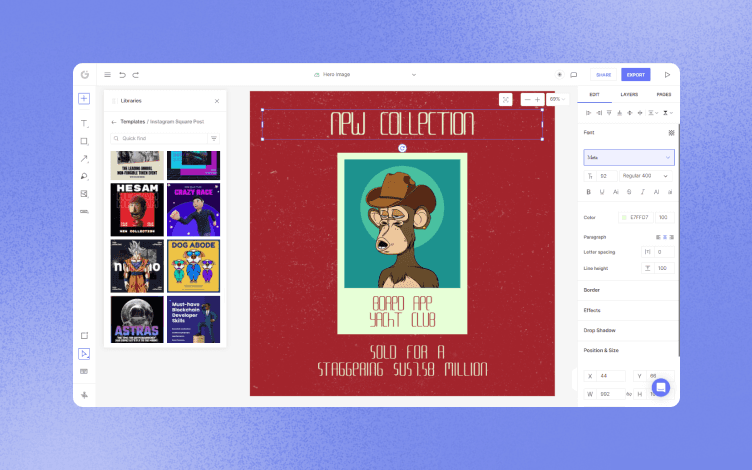Select the HESAM template thumbnail
This screenshot has height=470, width=752.
point(137,210)
